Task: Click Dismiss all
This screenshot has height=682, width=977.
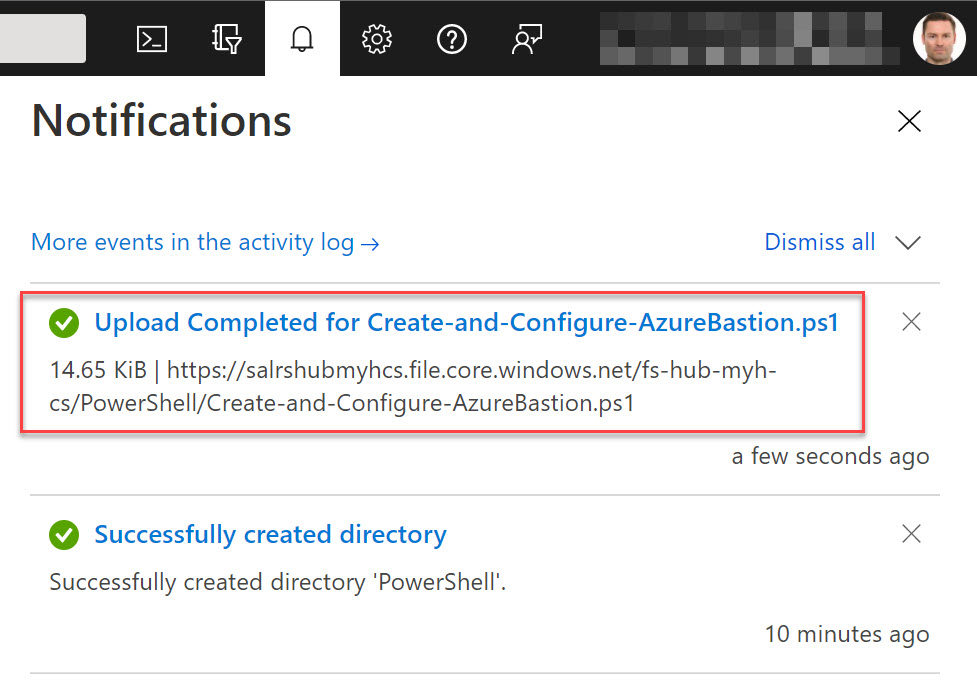Action: click(819, 242)
